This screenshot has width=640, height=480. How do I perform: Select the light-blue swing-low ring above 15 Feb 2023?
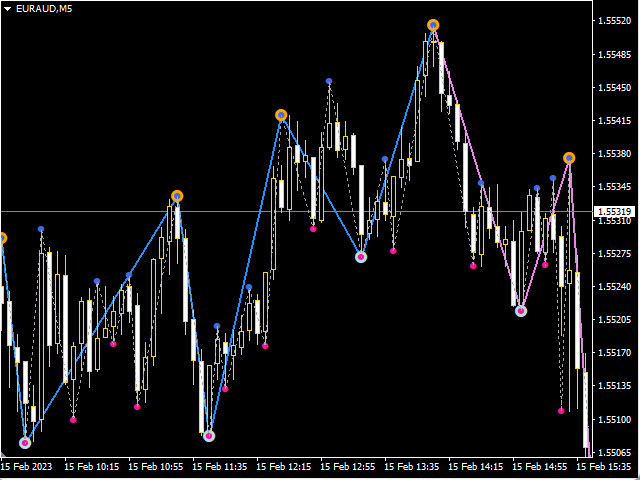click(25, 443)
